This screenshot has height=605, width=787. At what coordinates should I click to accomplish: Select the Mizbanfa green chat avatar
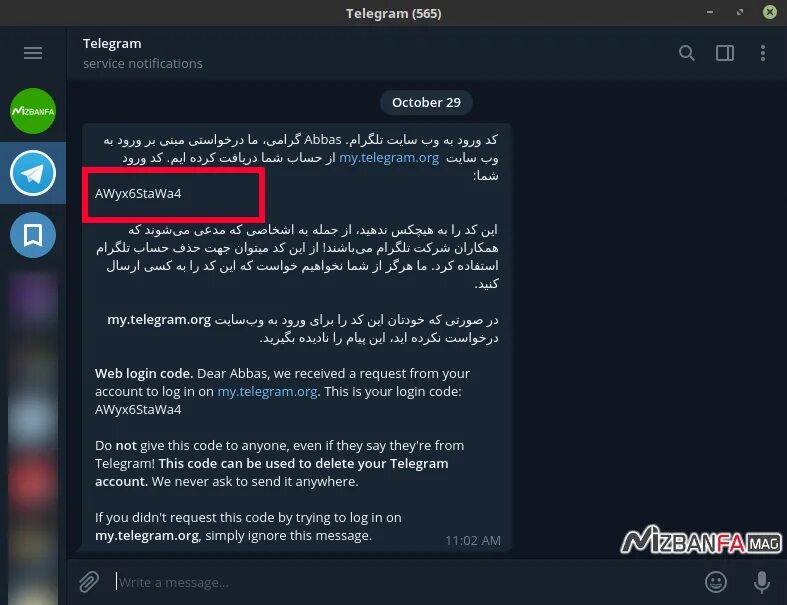coord(33,111)
